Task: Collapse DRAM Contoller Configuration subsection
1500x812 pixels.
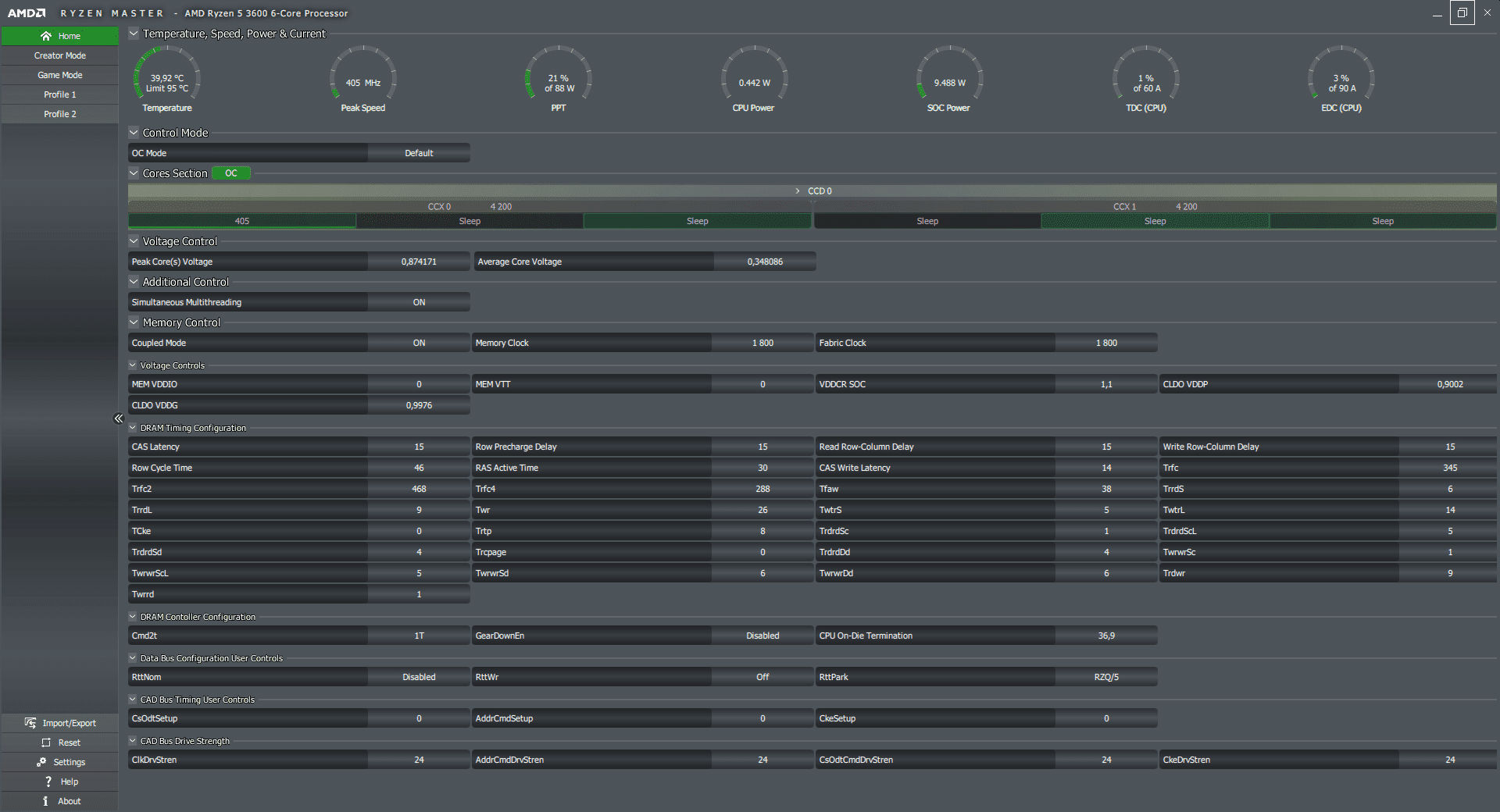Action: tap(133, 617)
